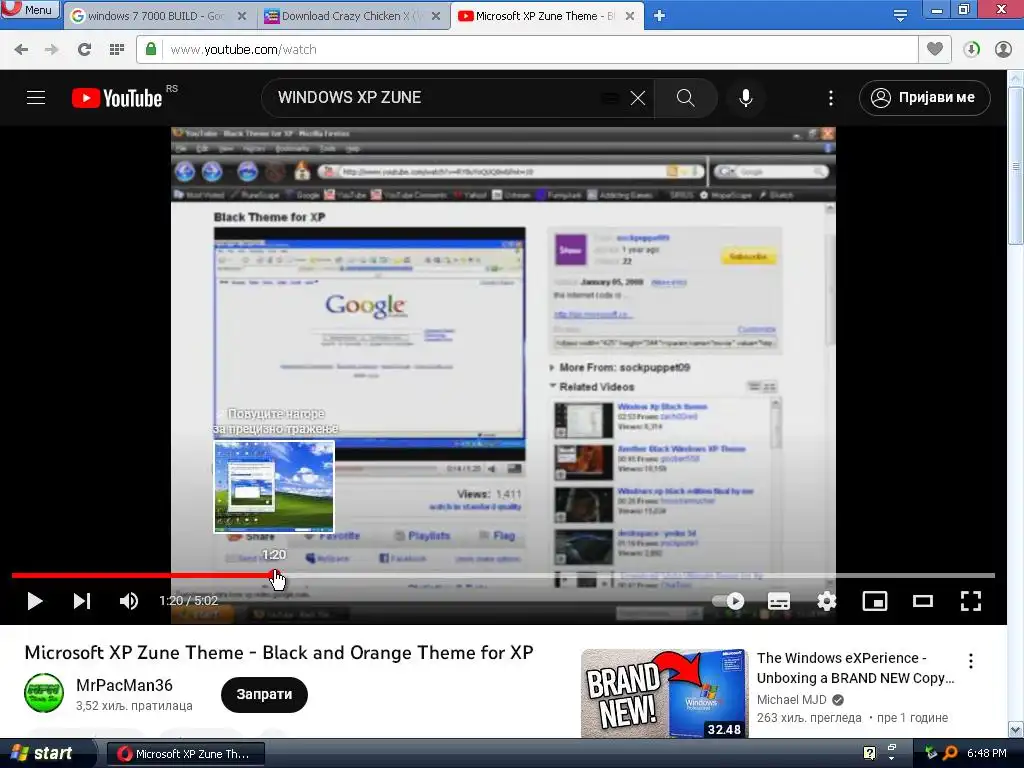Click the help question mark tray icon
Viewport: 1024px width, 768px height.
tap(869, 753)
